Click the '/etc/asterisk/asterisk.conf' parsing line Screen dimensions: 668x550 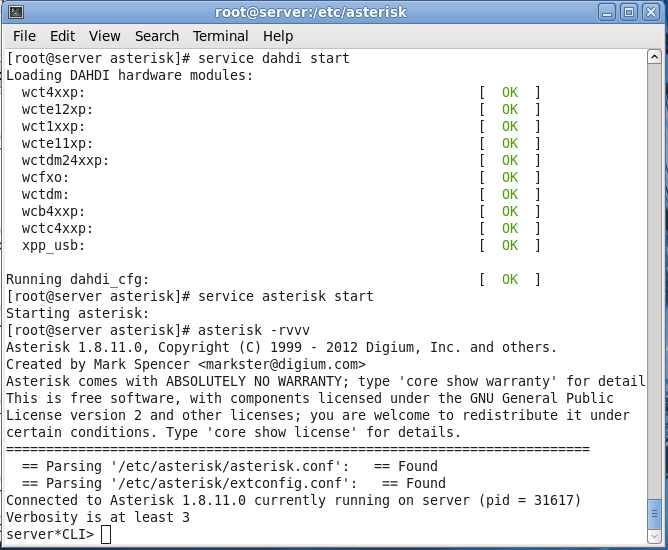point(230,466)
